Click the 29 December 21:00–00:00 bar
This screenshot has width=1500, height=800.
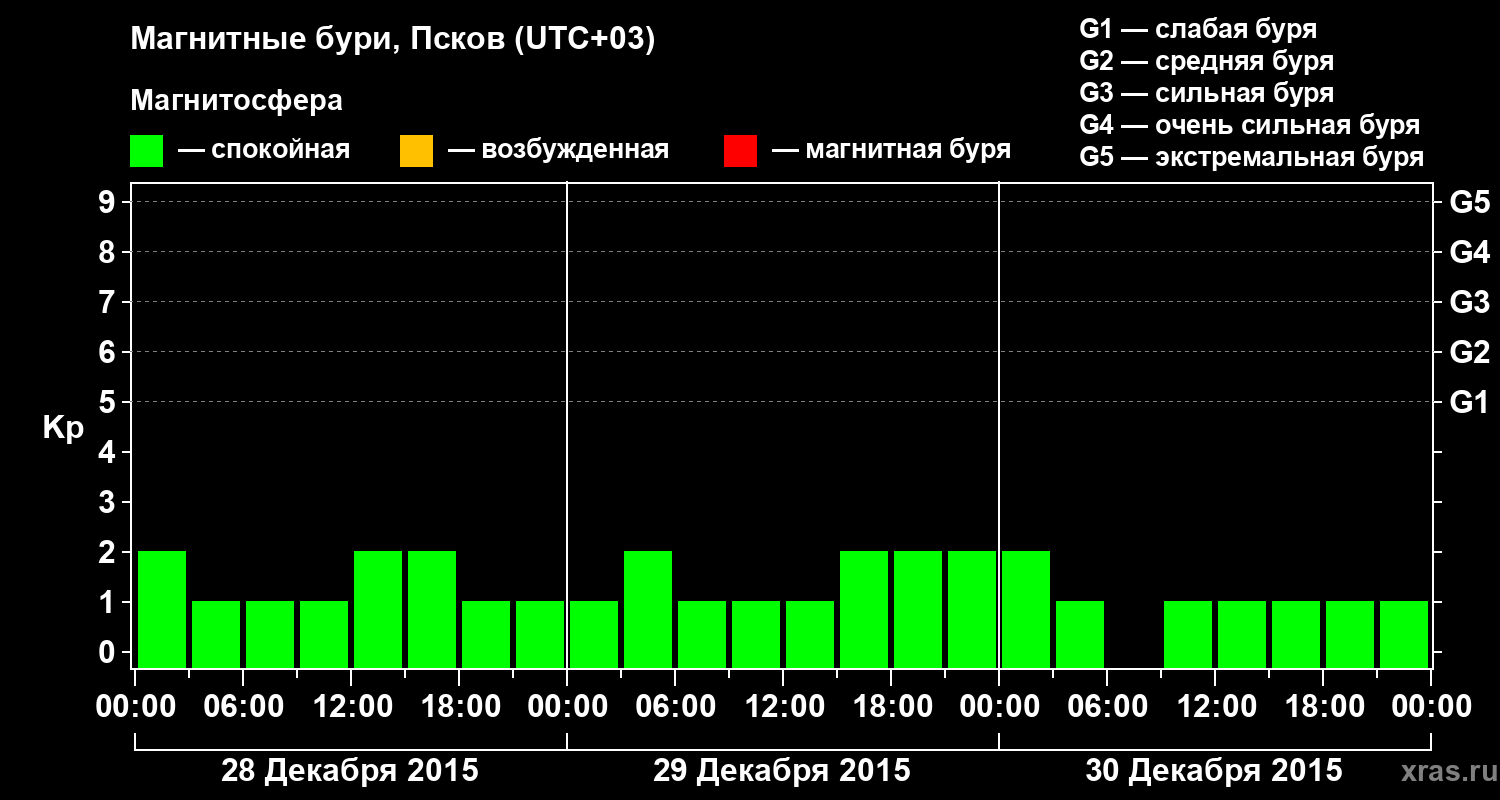click(972, 609)
